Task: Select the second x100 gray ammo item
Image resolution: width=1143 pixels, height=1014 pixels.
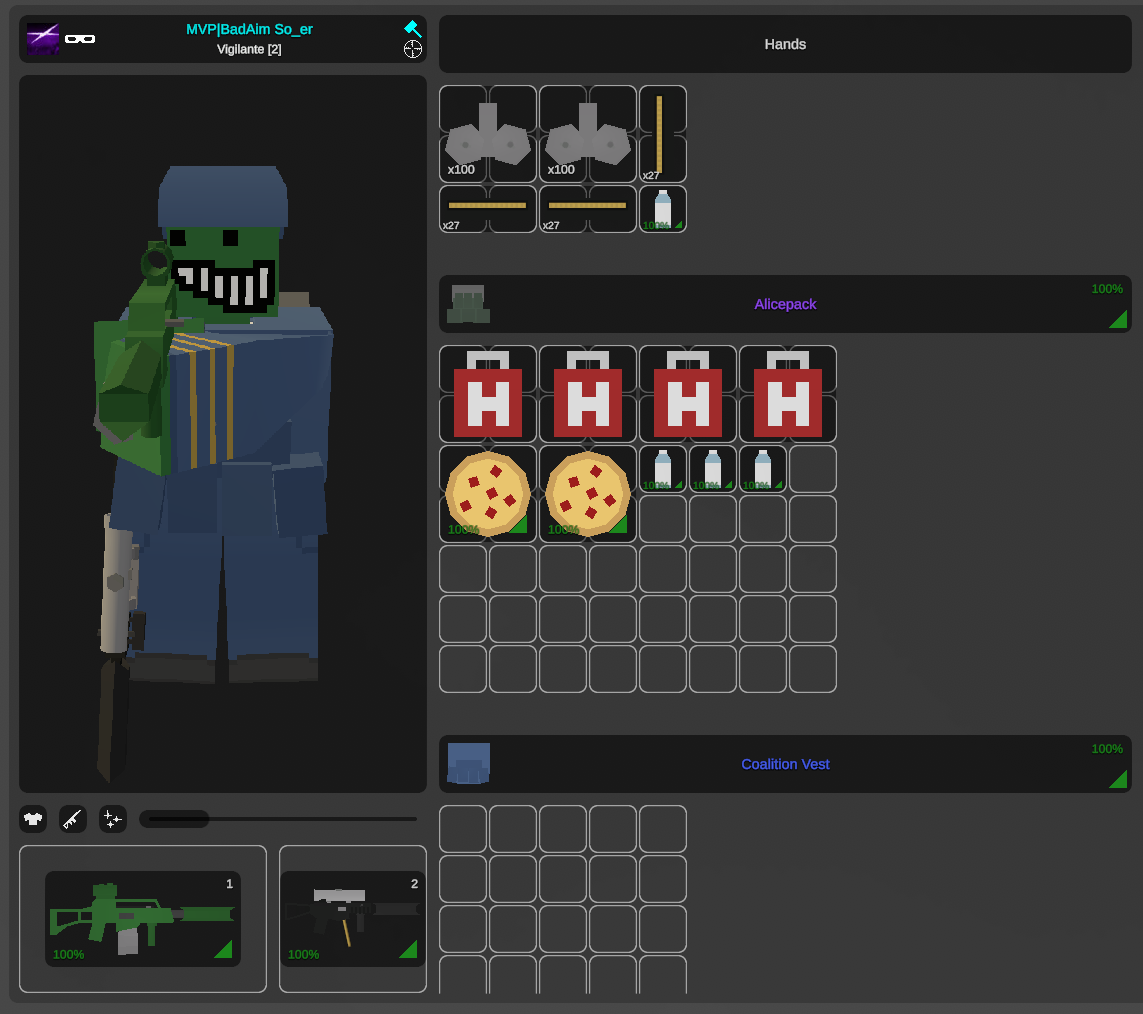Action: 588,133
